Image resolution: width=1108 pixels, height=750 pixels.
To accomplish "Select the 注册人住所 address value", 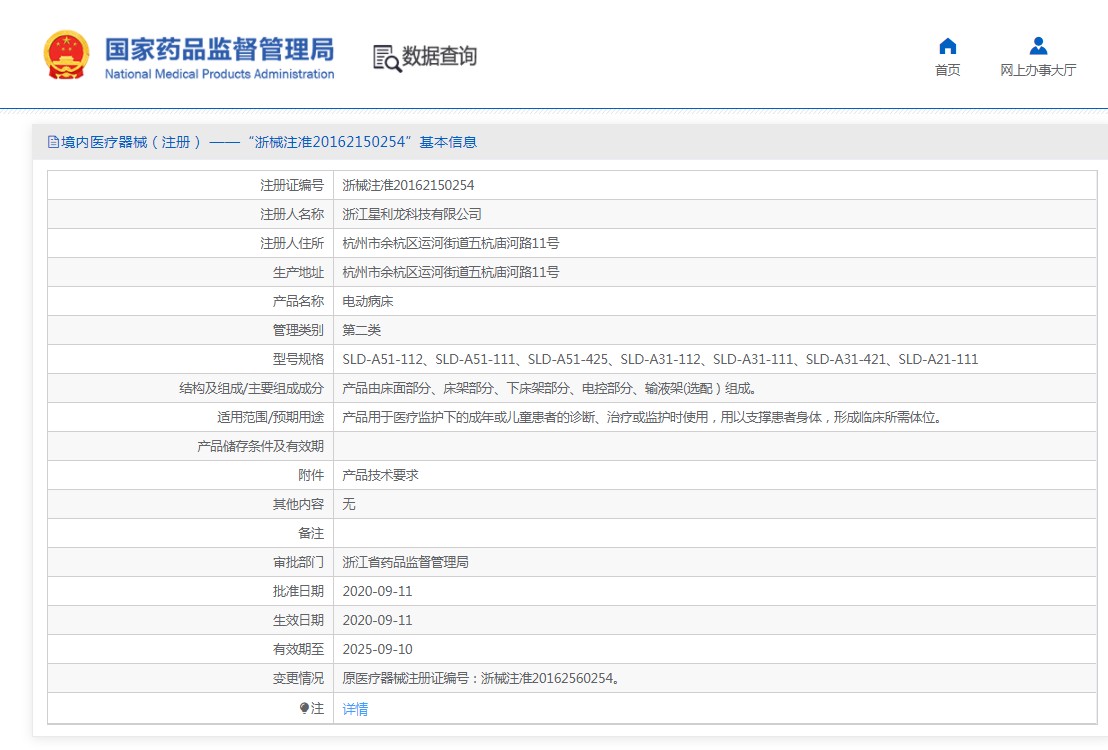I will (x=451, y=243).
